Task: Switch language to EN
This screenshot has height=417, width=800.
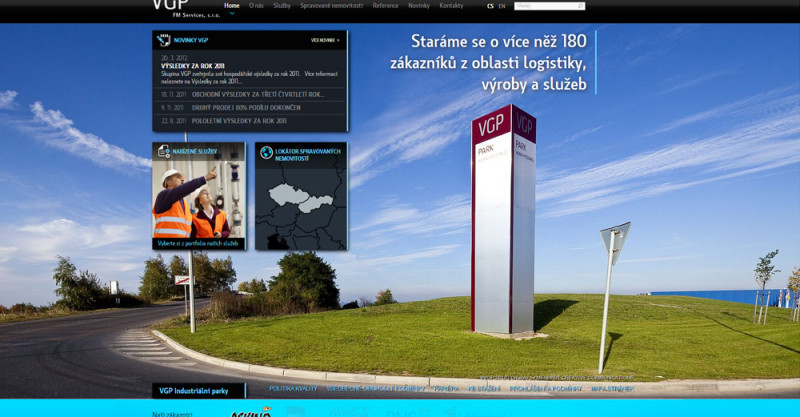Action: pyautogui.click(x=502, y=6)
